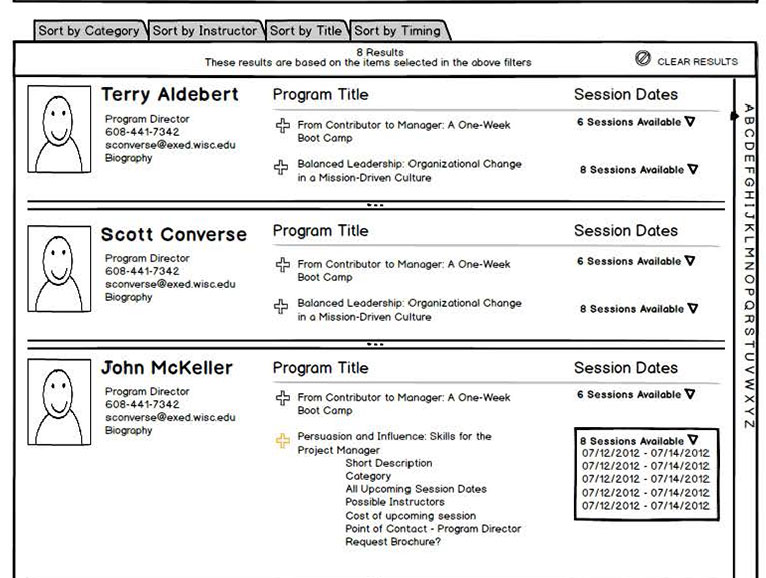Click the Category detail item
The height and width of the screenshot is (578, 766).
tap(368, 476)
